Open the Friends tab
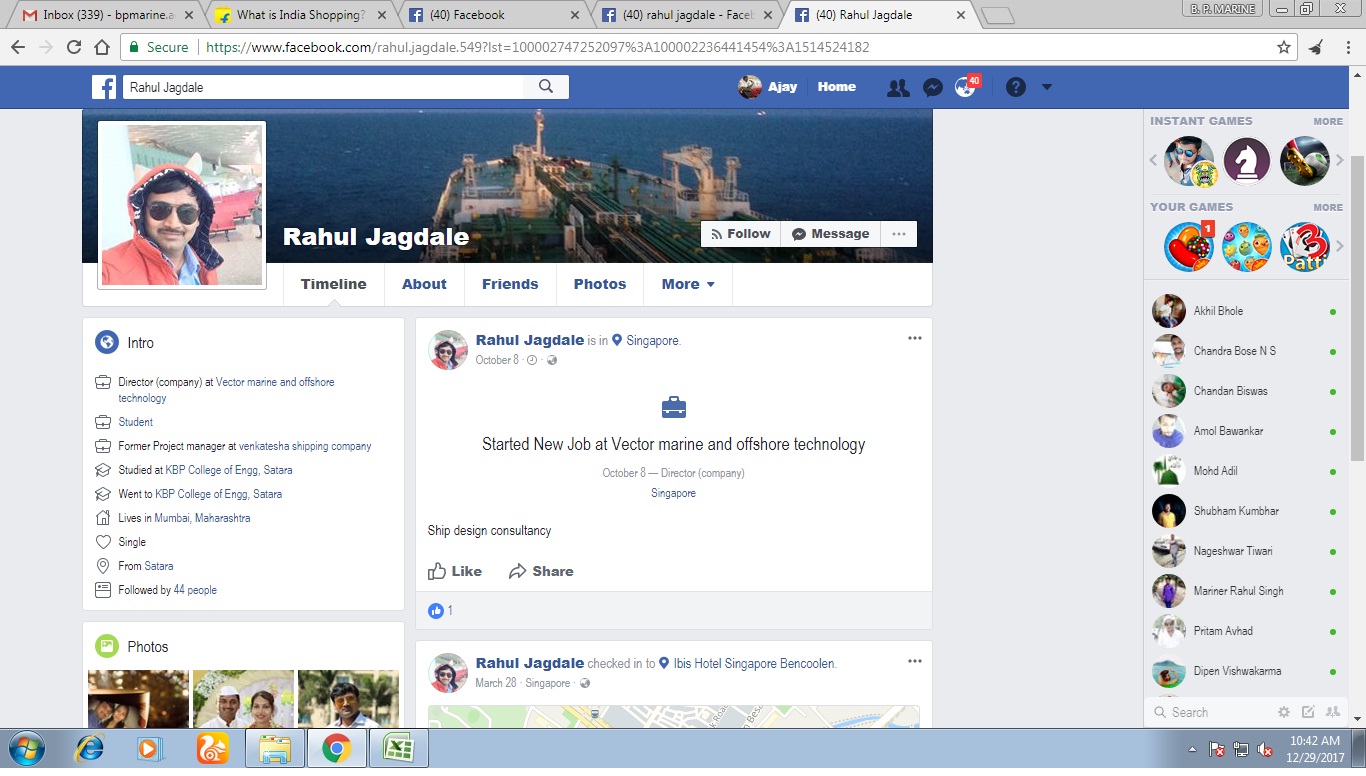Viewport: 1366px width, 776px height. [x=510, y=284]
